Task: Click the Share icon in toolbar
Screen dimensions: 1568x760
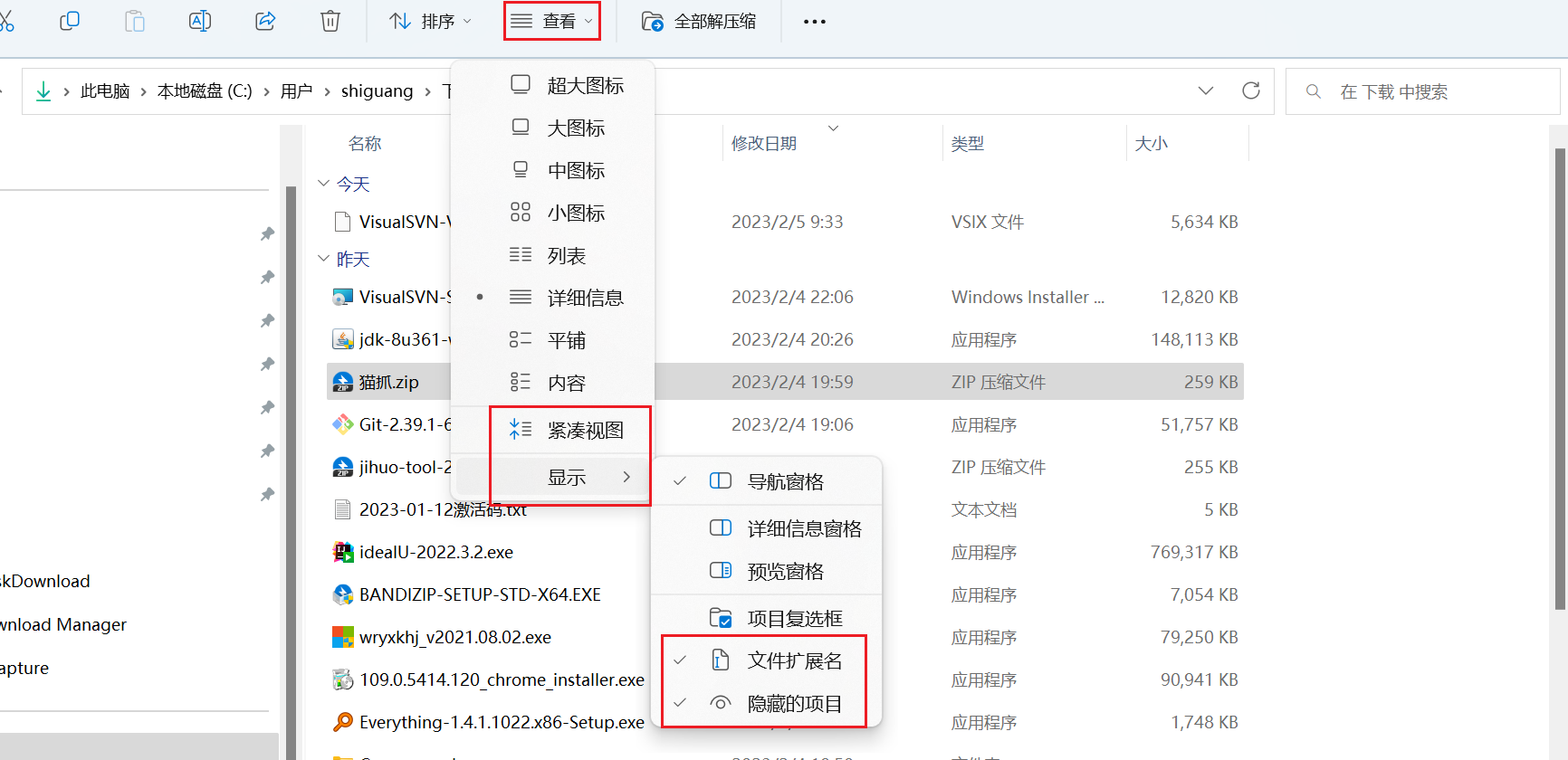Action: (265, 21)
